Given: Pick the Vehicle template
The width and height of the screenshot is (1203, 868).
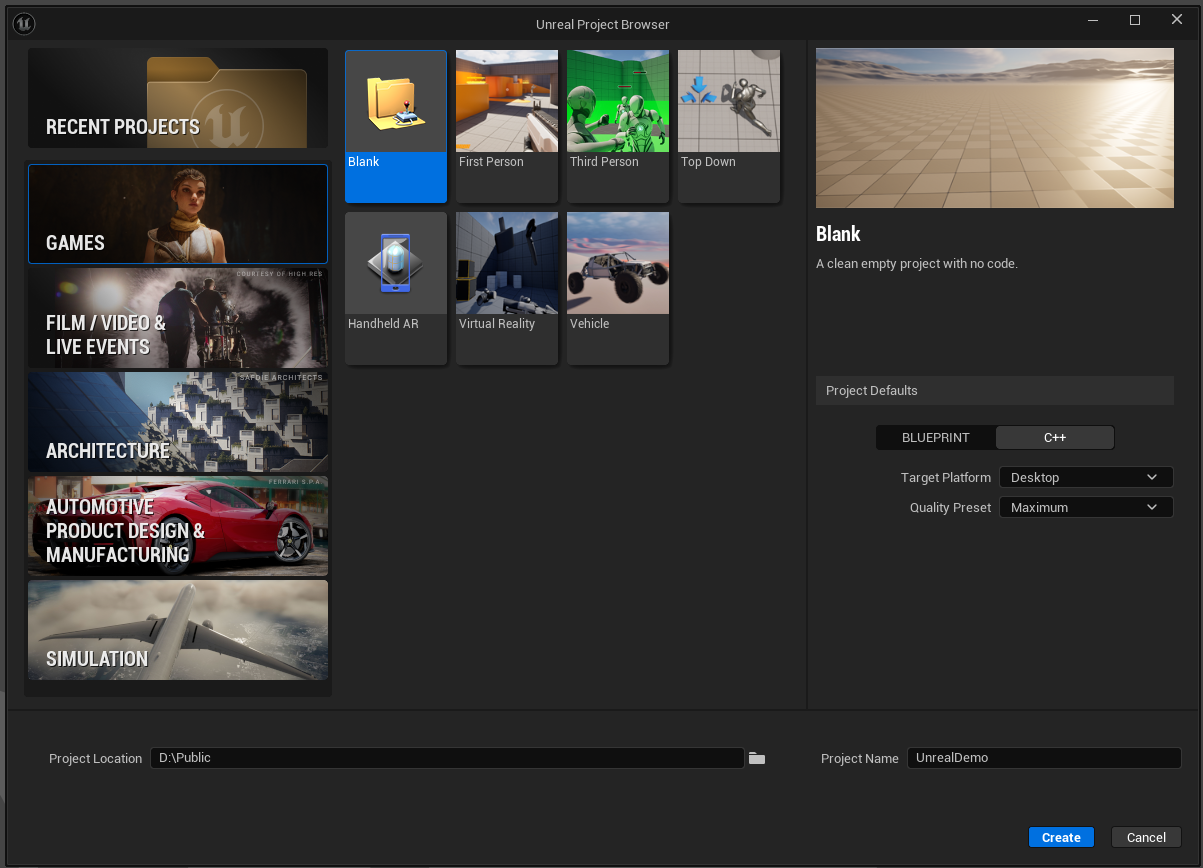Looking at the screenshot, I should pyautogui.click(x=618, y=288).
